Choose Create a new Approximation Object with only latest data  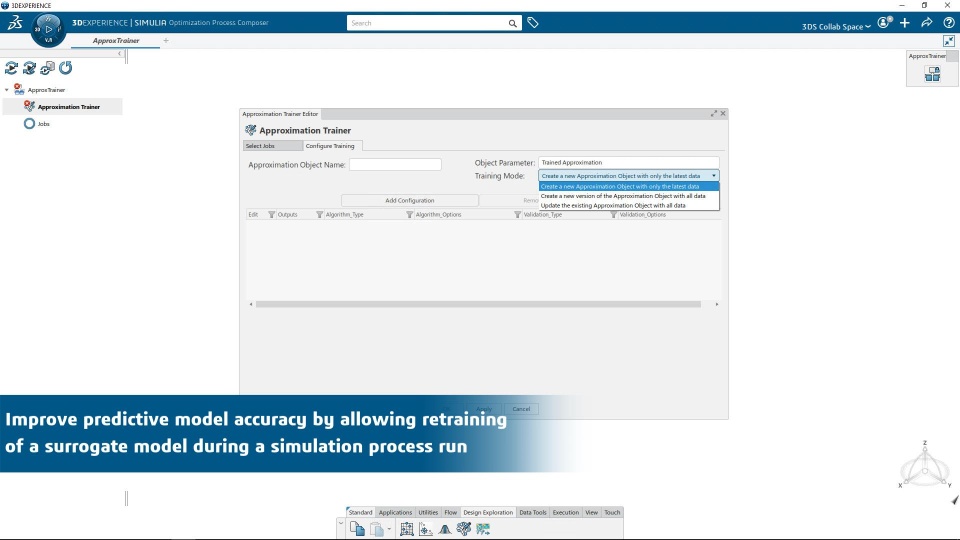click(629, 187)
